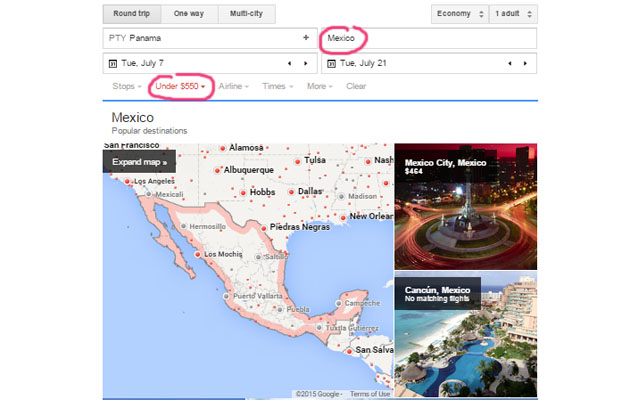Open the Terms of Use link
Image resolution: width=630 pixels, height=400 pixels.
pyautogui.click(x=370, y=394)
